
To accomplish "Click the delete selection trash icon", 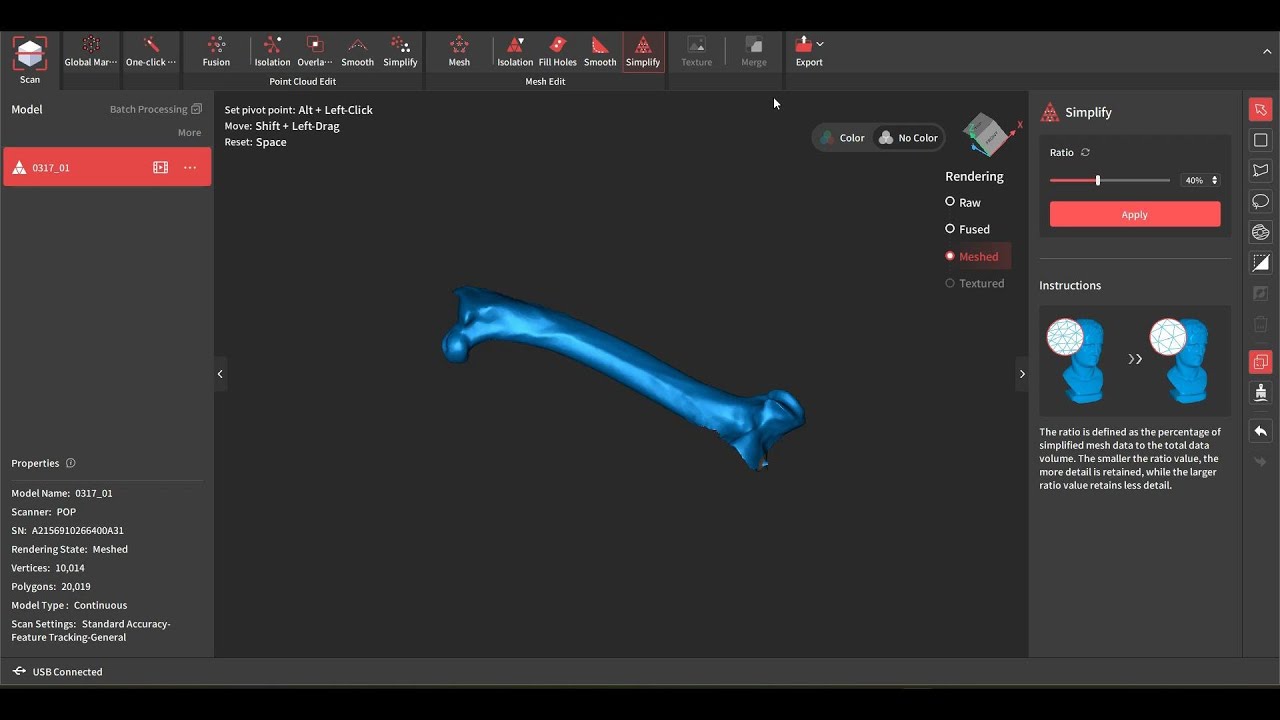I will coord(1261,324).
